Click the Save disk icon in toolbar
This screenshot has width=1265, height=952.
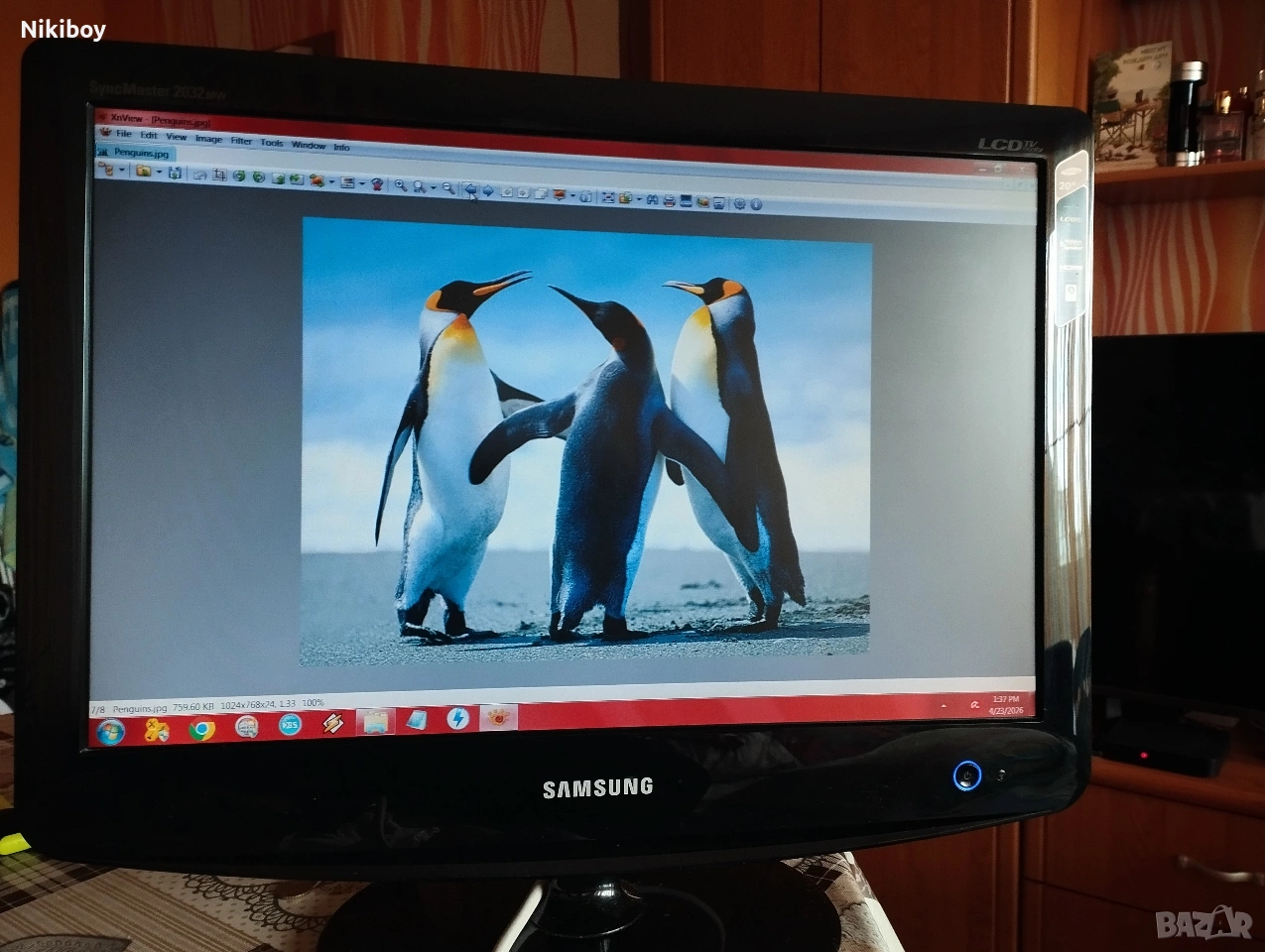click(x=175, y=173)
